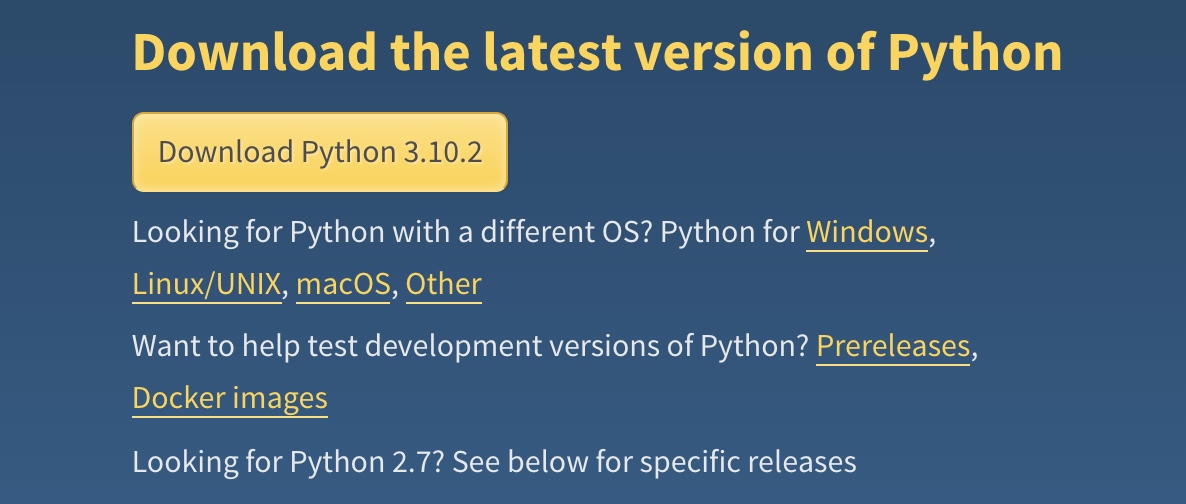
Task: Click the Download Python 3.10.2 button
Action: pos(319,152)
